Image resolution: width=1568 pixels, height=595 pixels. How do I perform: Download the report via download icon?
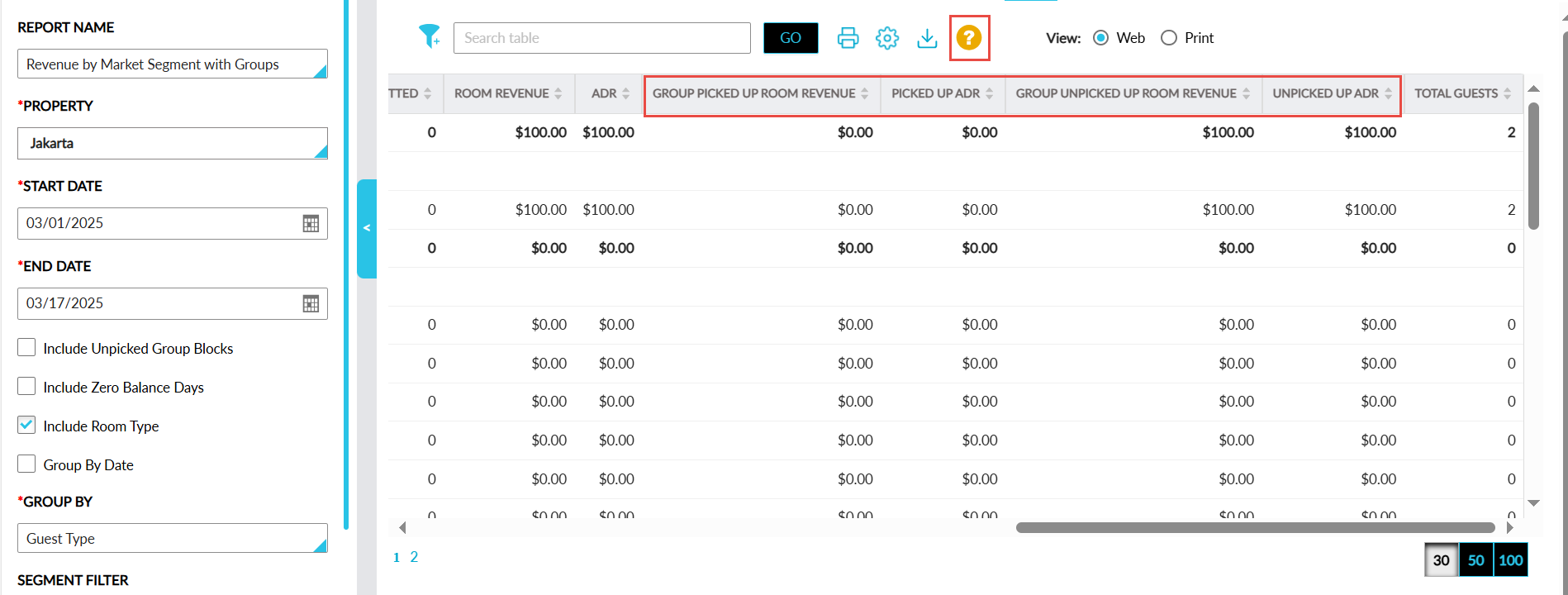coord(927,38)
